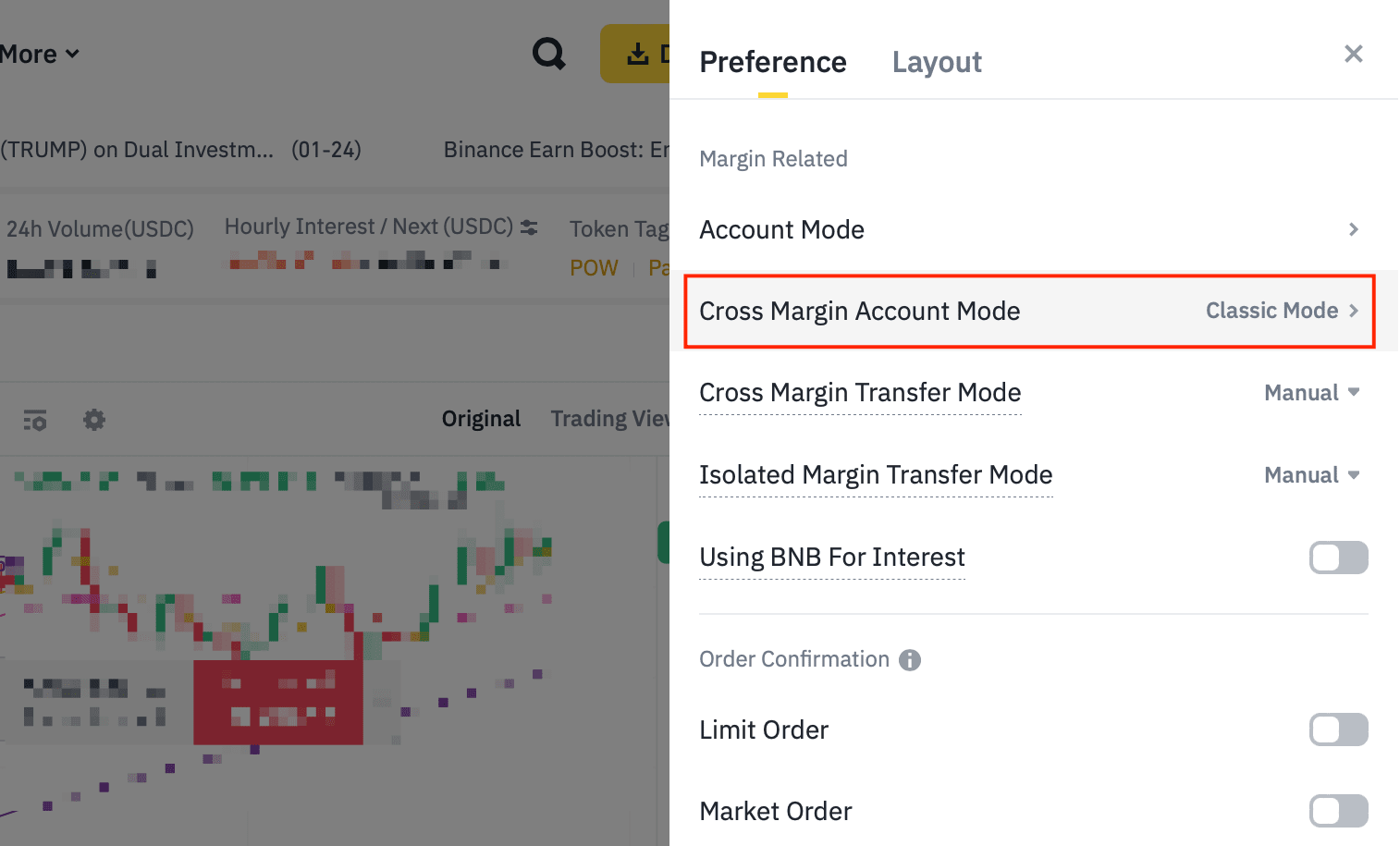Click the Hourly Interest switch icon
Image resolution: width=1400 pixels, height=846 pixels.
point(529,227)
